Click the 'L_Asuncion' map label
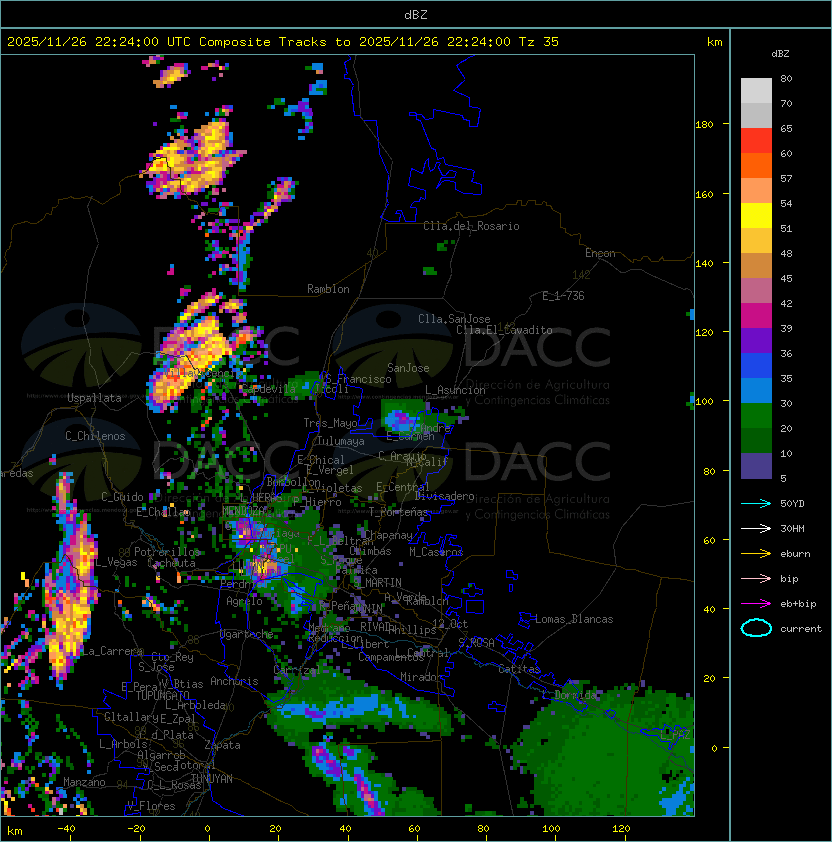832x842 pixels. pos(455,390)
